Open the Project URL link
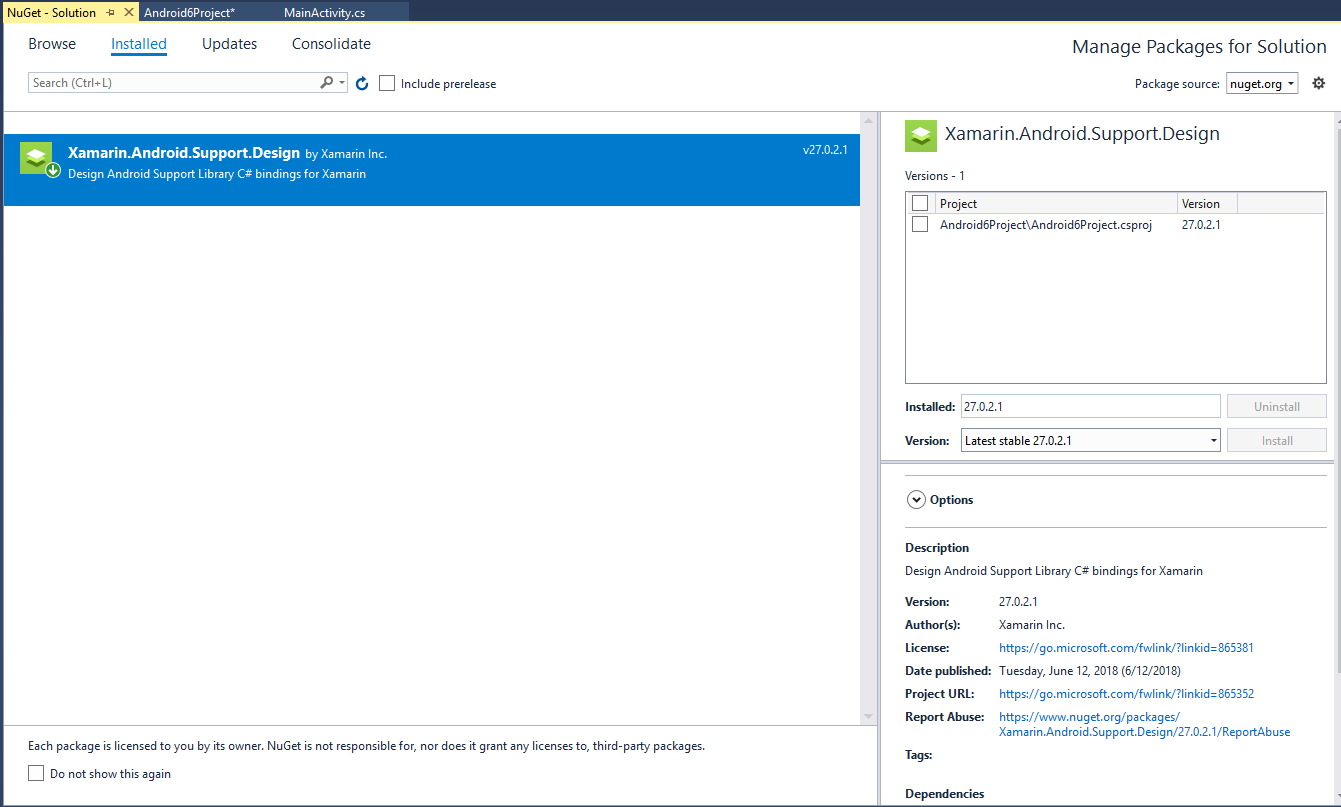This screenshot has width=1341, height=807. tap(1126, 694)
